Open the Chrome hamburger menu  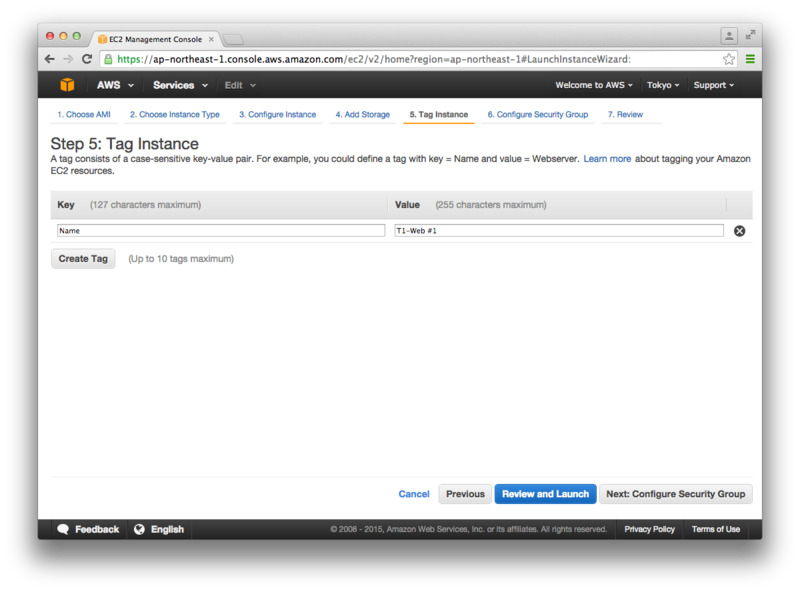[750, 59]
